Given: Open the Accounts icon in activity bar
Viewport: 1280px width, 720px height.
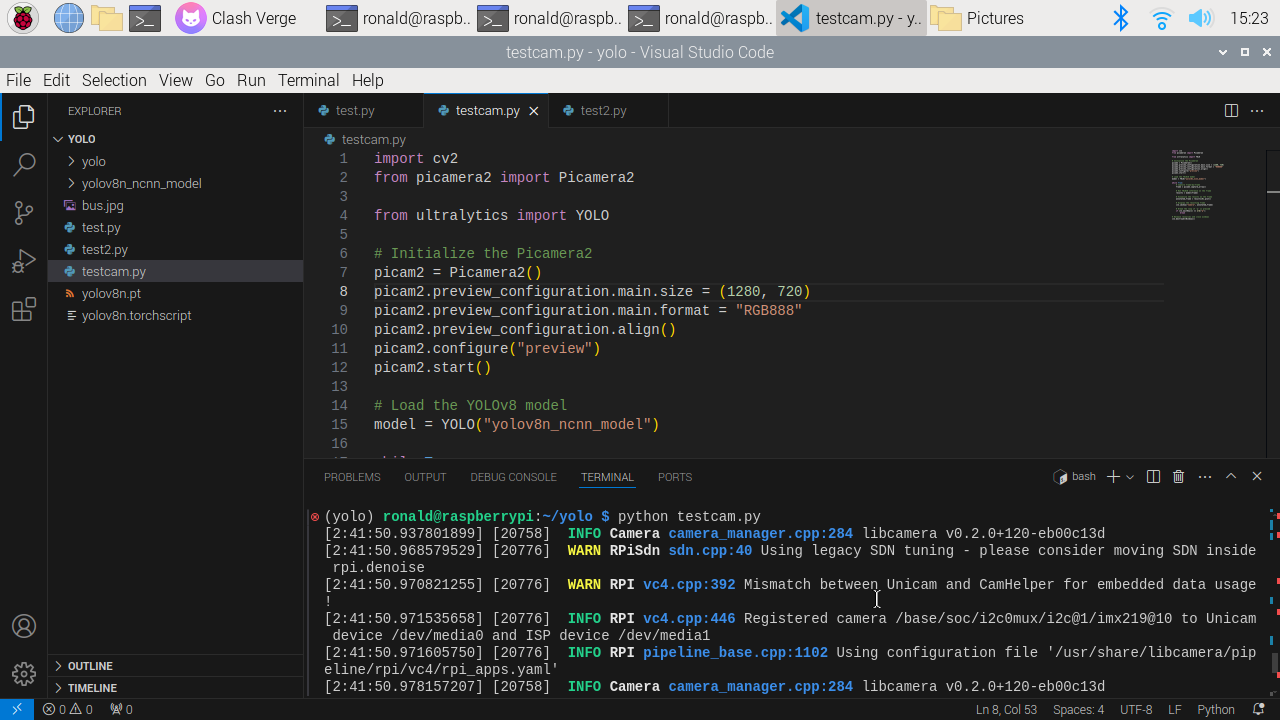Looking at the screenshot, I should click(24, 626).
